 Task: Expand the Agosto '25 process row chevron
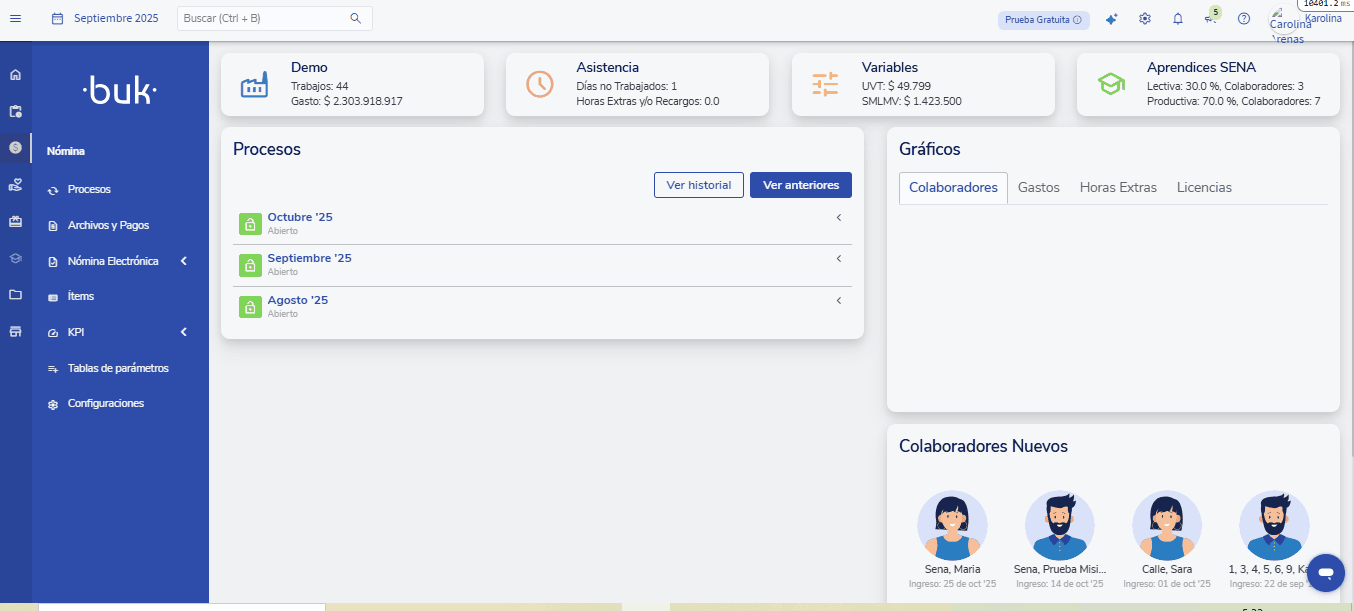coord(838,300)
